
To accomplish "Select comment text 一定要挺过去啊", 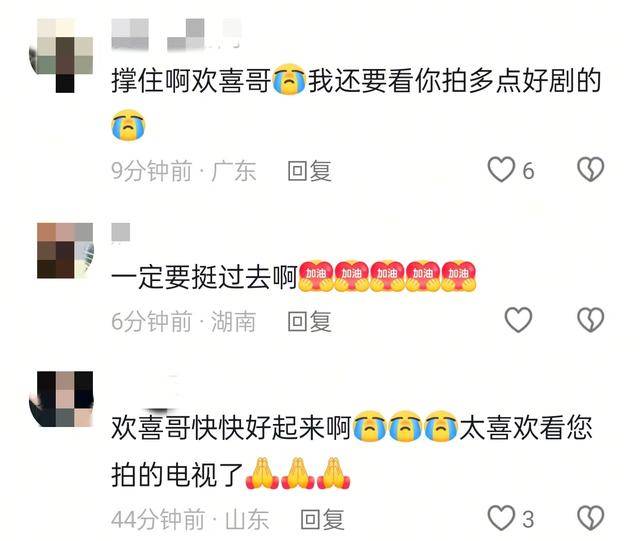I will [204, 278].
